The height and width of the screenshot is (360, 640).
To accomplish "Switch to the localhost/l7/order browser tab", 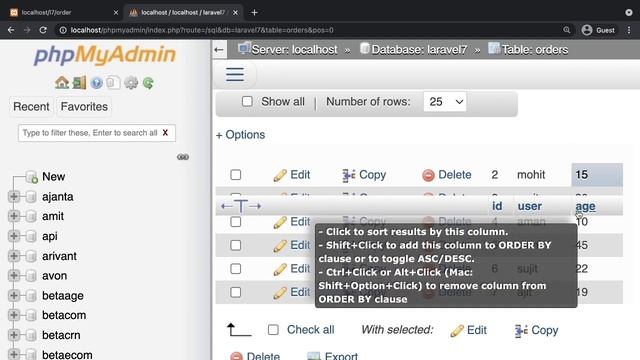I will 64,12.
